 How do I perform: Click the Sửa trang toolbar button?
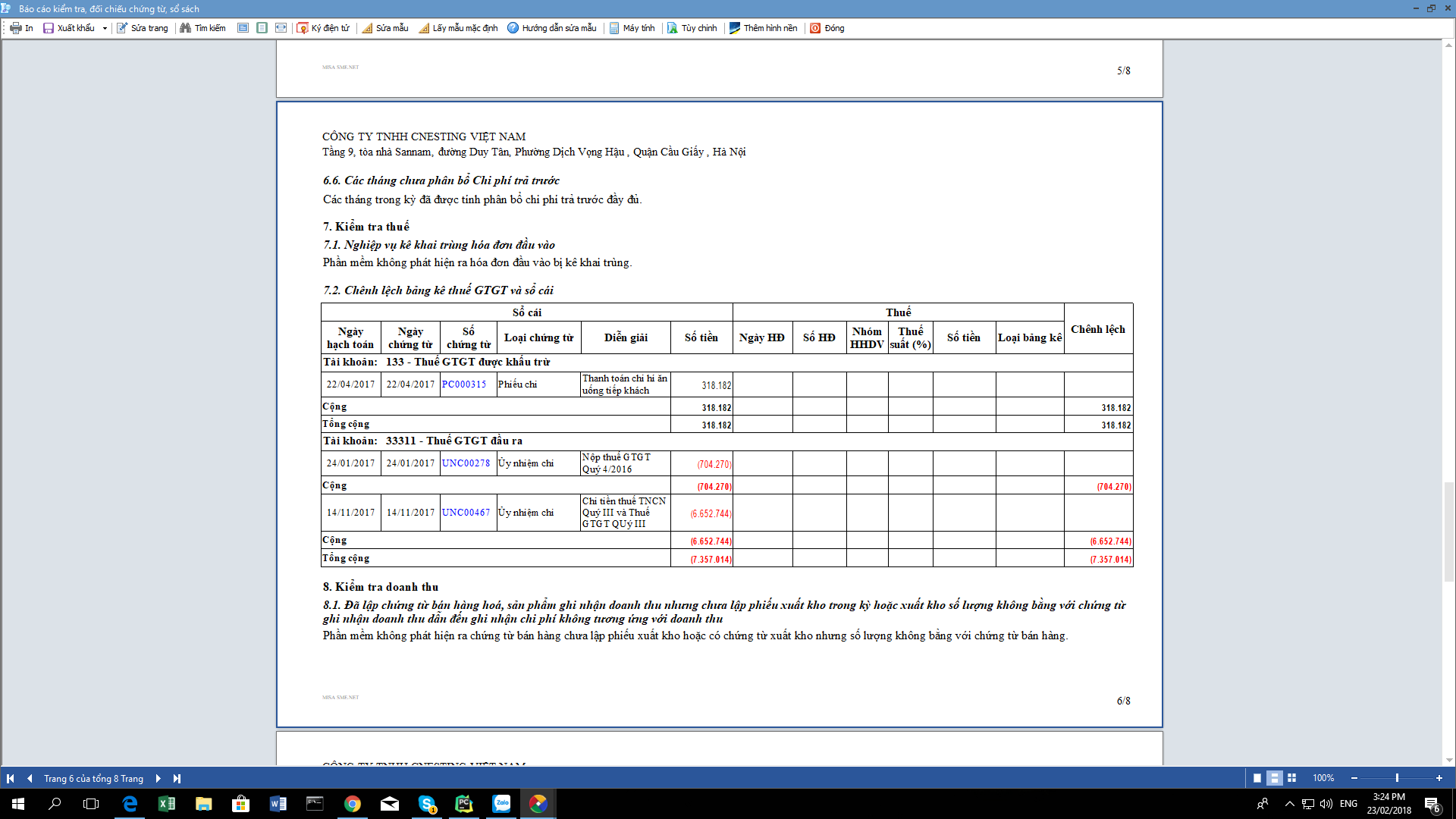pos(143,28)
